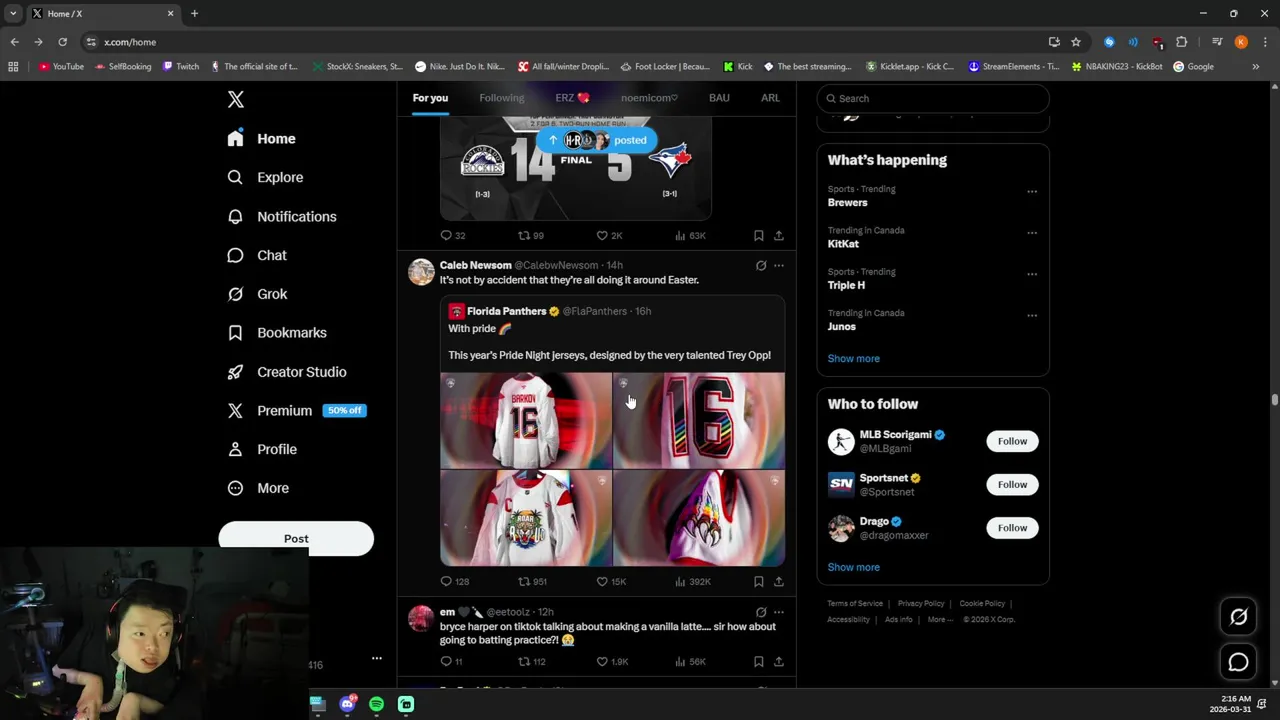Bookmark Caleb Newsom's post
Viewport: 1280px width, 720px height.
[x=758, y=581]
